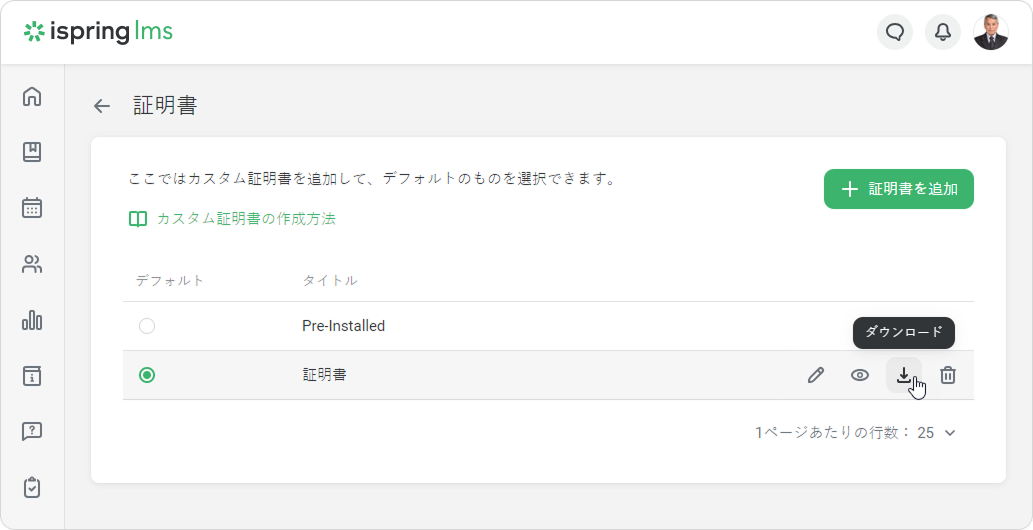
Task: Click the 証明書を追加 button
Action: (x=898, y=189)
